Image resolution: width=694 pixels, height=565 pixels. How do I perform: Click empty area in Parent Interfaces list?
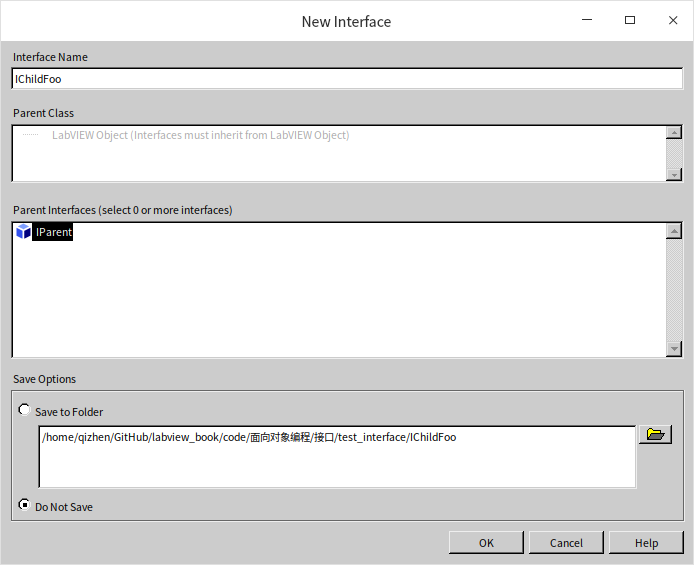pyautogui.click(x=340, y=300)
